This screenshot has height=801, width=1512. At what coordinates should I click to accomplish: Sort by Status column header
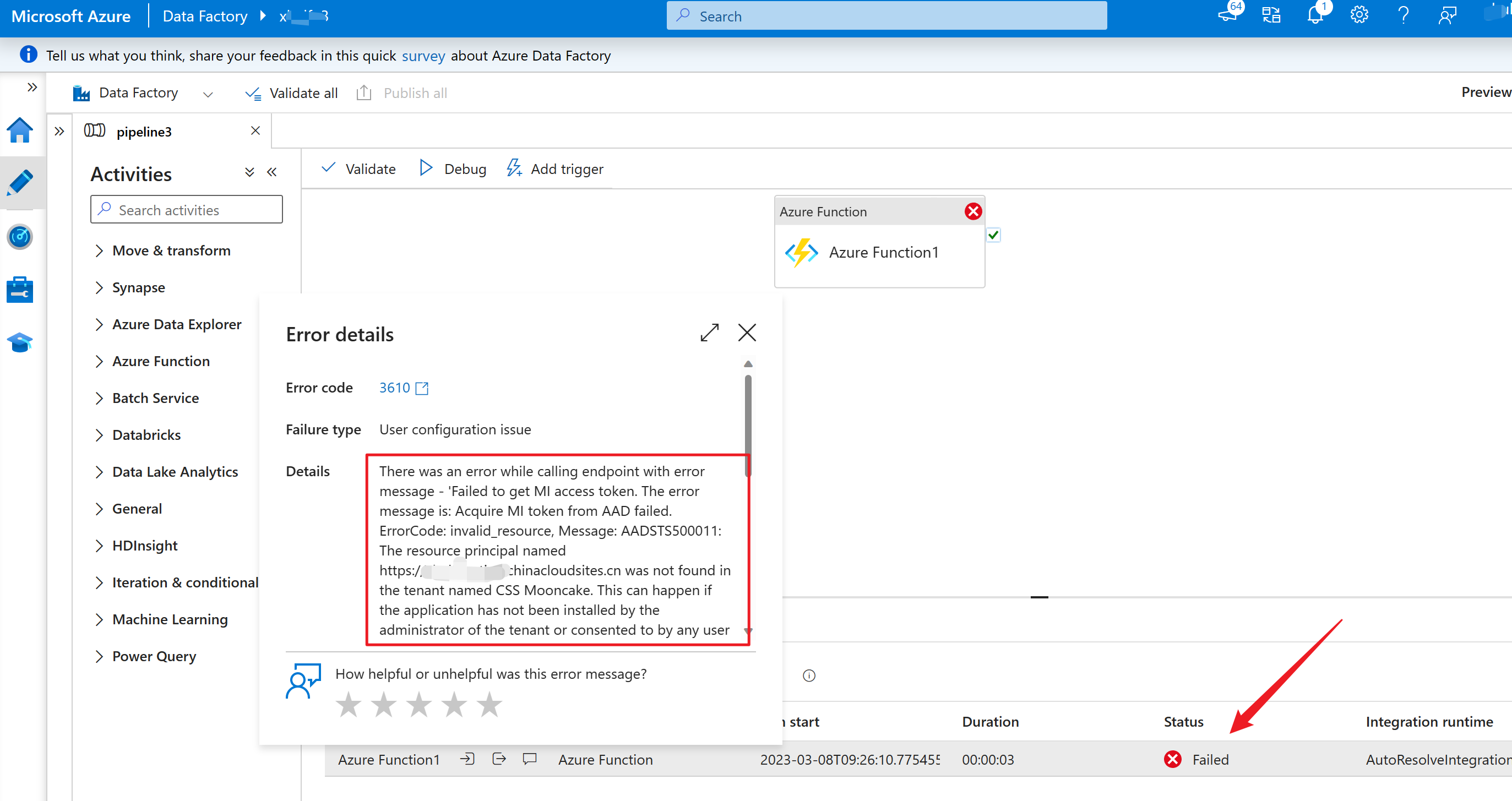[x=1183, y=722]
